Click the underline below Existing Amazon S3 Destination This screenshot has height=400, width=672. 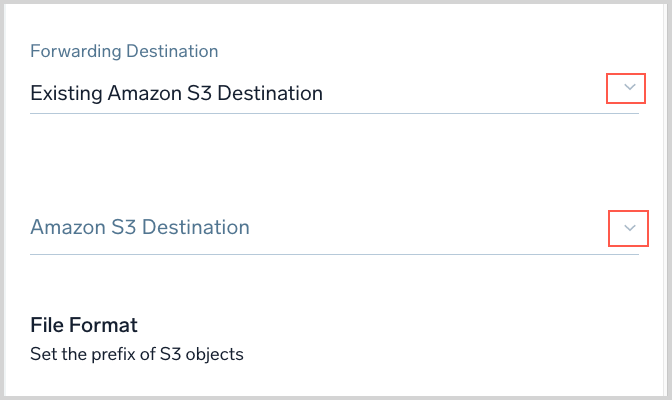tap(334, 113)
